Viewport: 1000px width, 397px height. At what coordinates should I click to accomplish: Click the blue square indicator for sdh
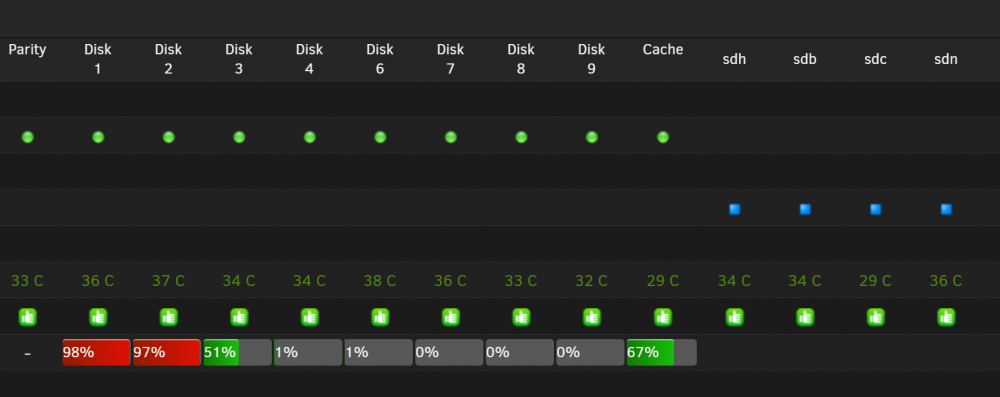tap(734, 209)
